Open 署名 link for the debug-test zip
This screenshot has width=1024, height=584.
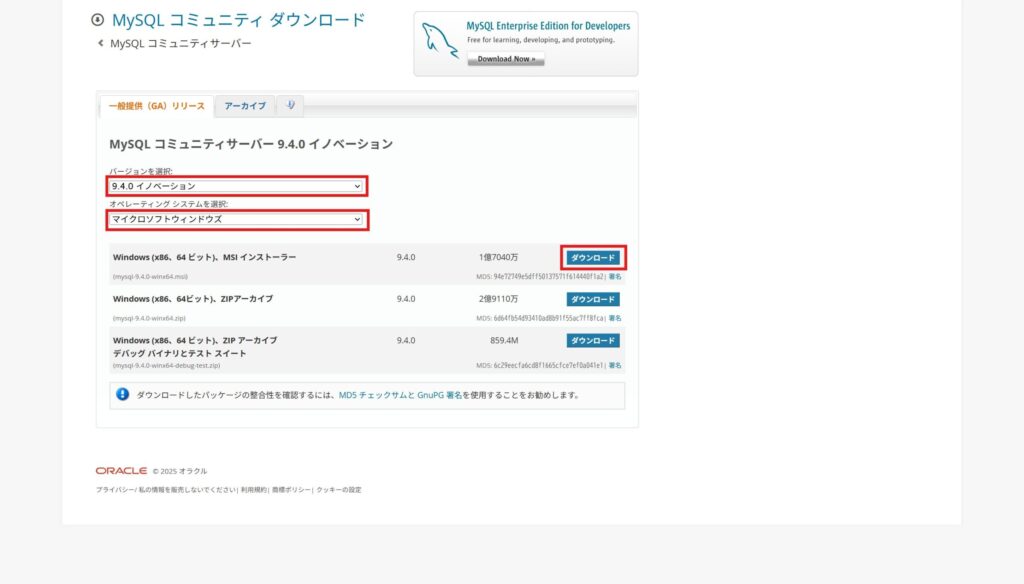(615, 366)
